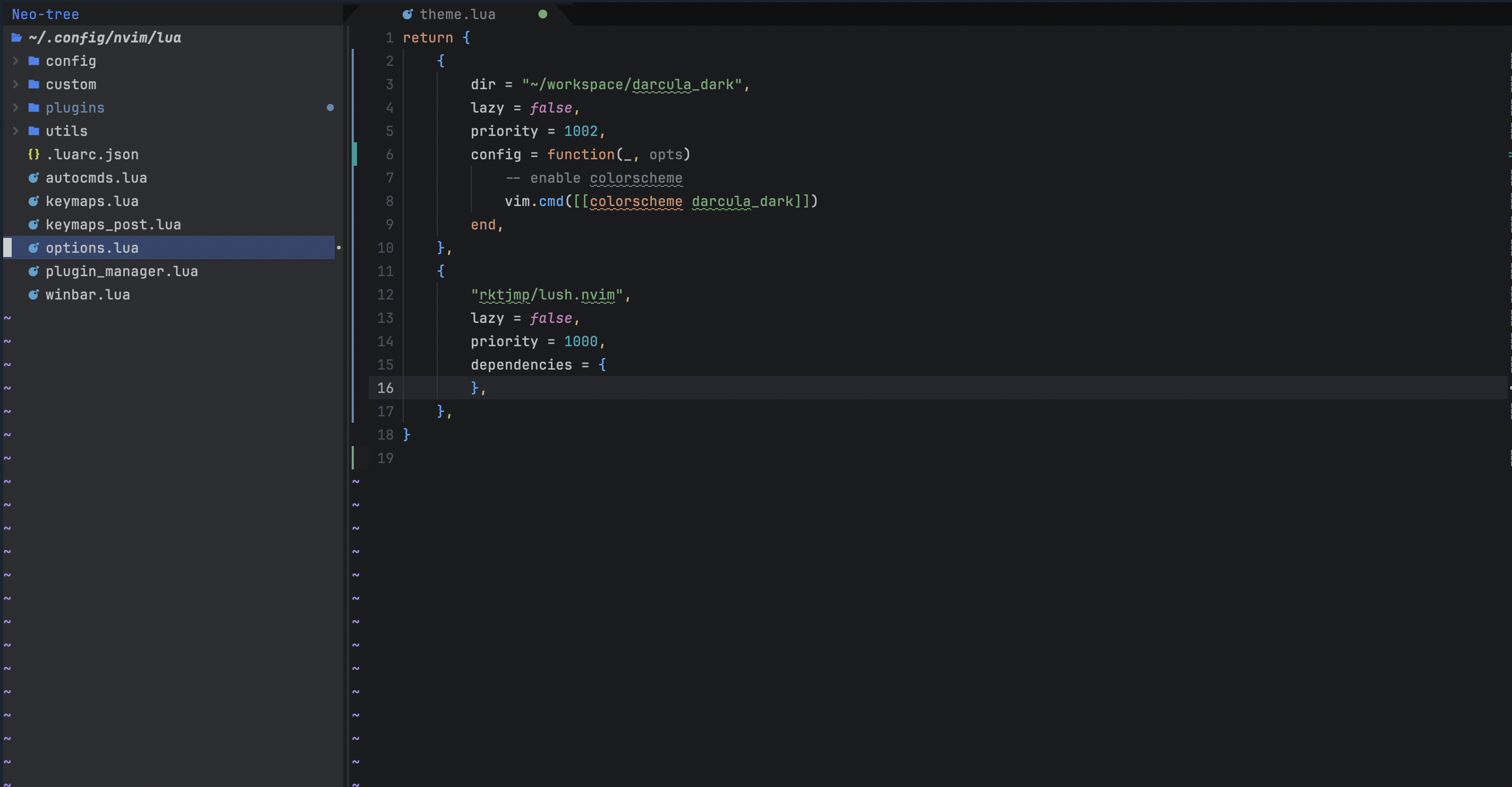Open keymaps_post.lua from the tree
This screenshot has height=787, width=1512.
(x=113, y=225)
